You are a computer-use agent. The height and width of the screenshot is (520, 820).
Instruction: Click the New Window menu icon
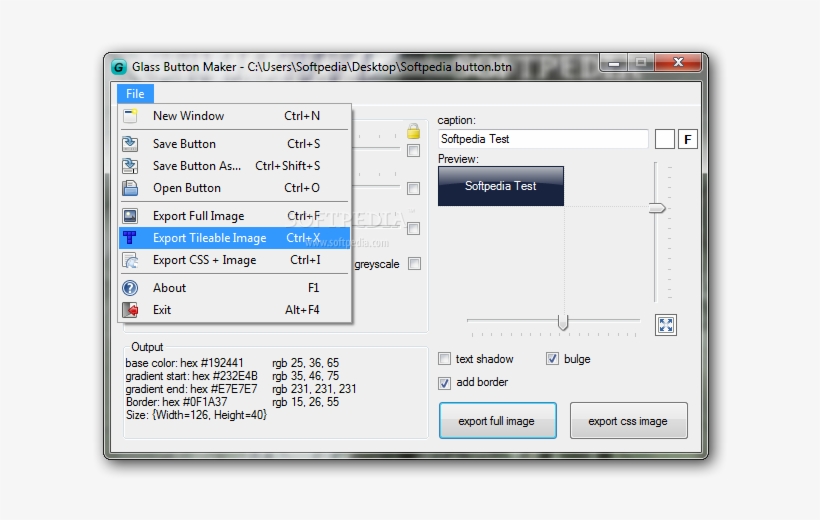pos(130,116)
